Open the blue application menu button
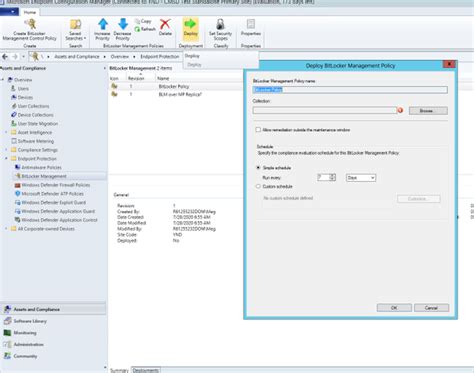474x373 pixels. [x=9, y=12]
